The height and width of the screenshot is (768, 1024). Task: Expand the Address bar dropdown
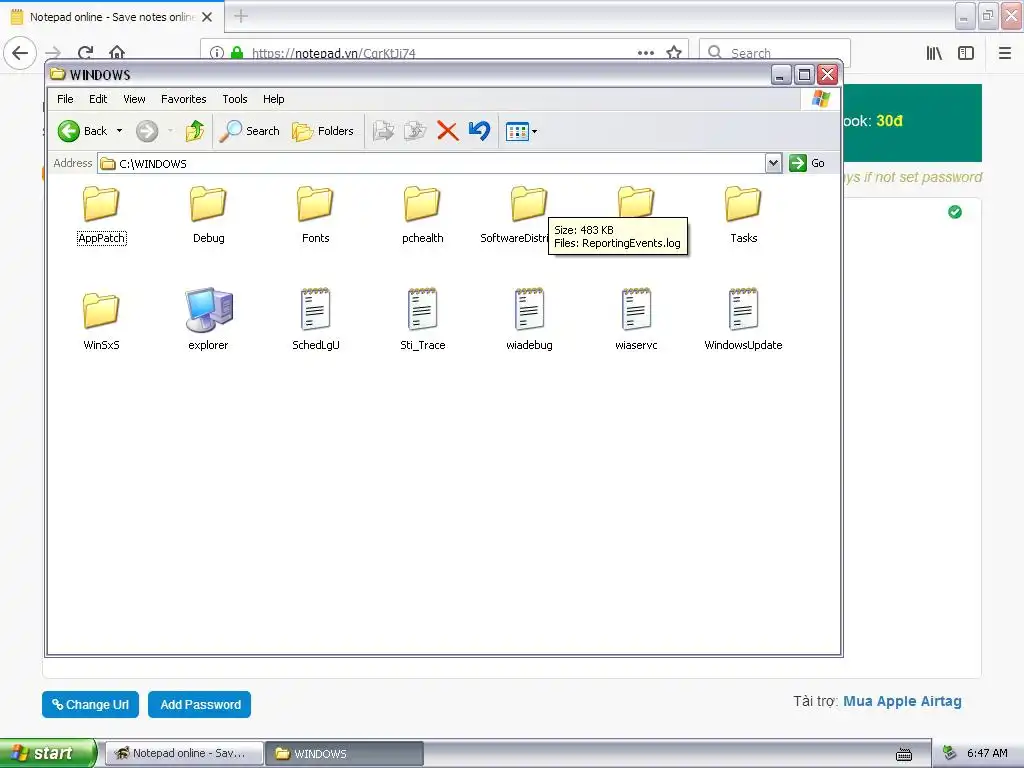pyautogui.click(x=773, y=163)
